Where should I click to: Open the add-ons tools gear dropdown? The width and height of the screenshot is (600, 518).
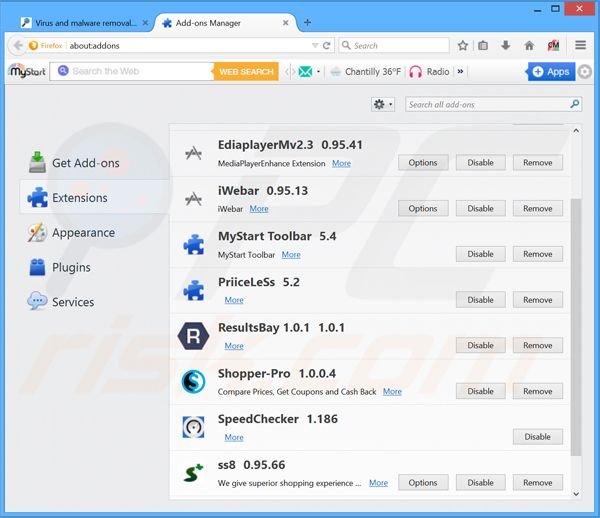pos(382,104)
